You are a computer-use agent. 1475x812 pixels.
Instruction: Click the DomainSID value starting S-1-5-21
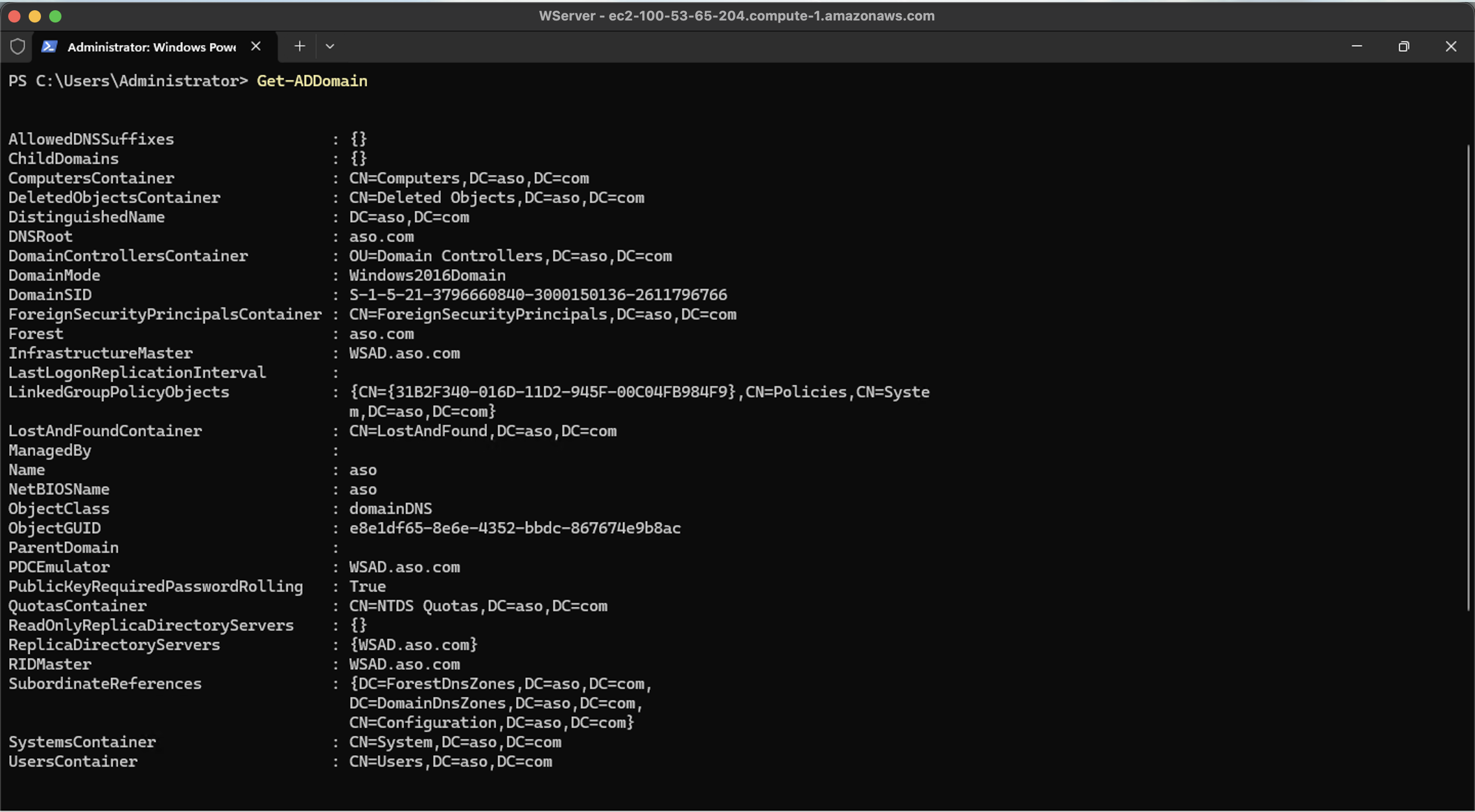click(538, 295)
